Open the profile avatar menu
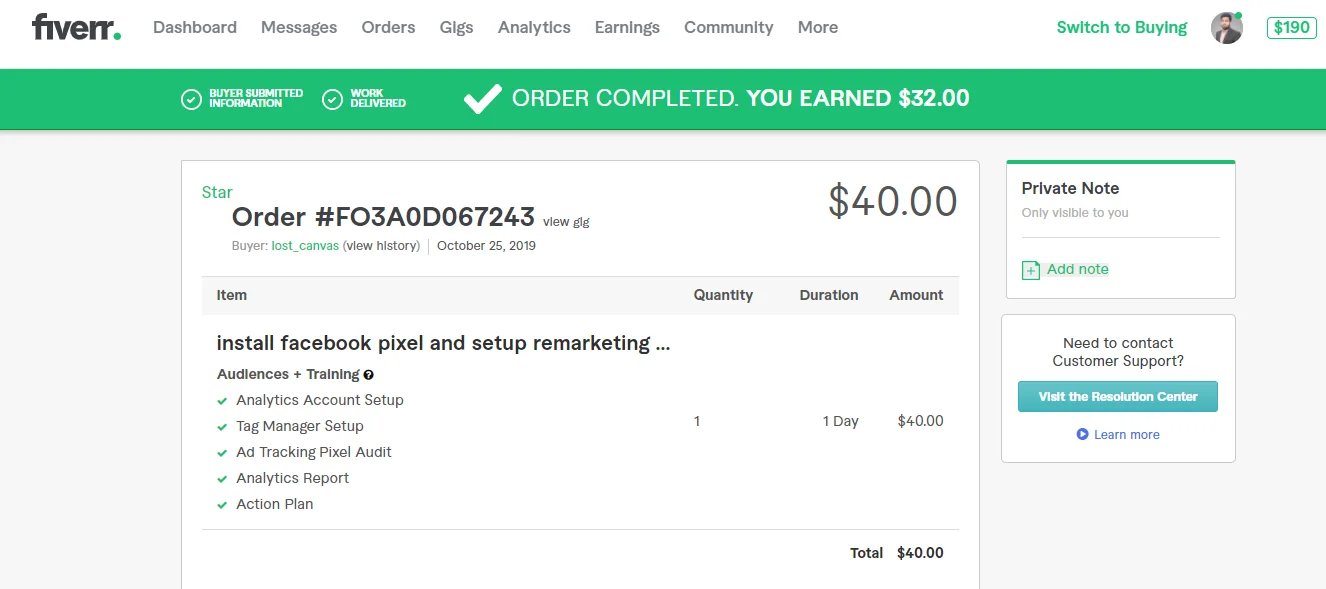This screenshot has height=589, width=1326. pyautogui.click(x=1226, y=28)
